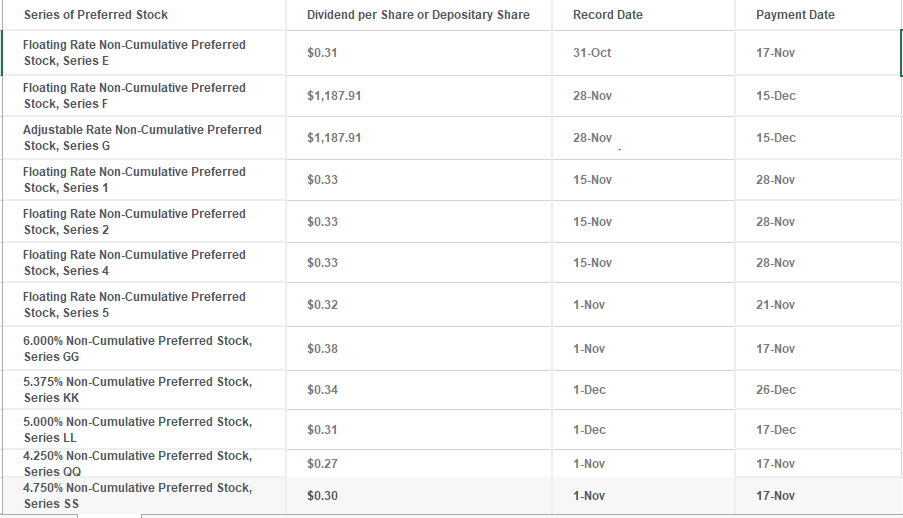Image resolution: width=903 pixels, height=518 pixels.
Task: Click the Floating Rate Series E stock name
Action: point(134,53)
